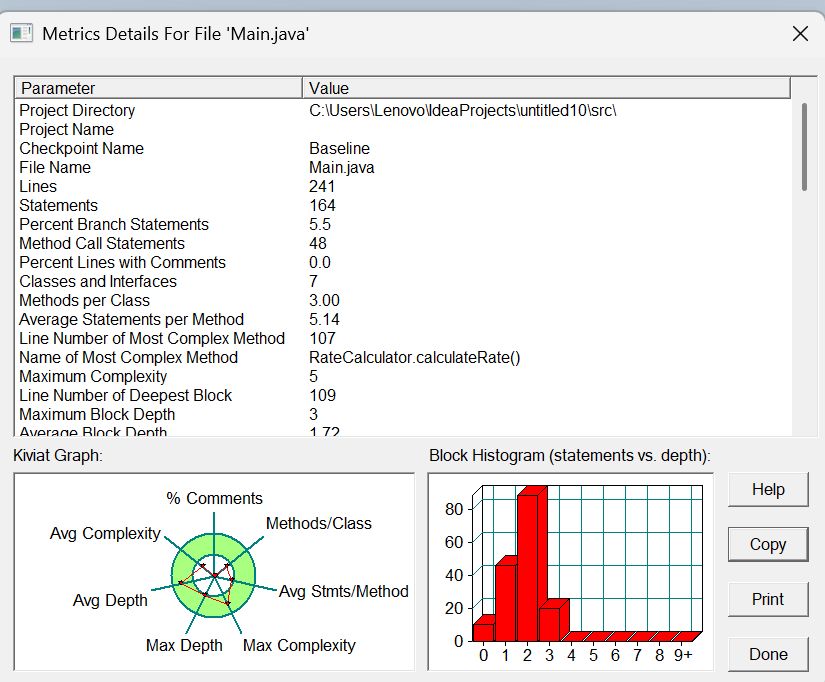Click the depth 1 histogram bar
825x682 pixels.
point(506,603)
